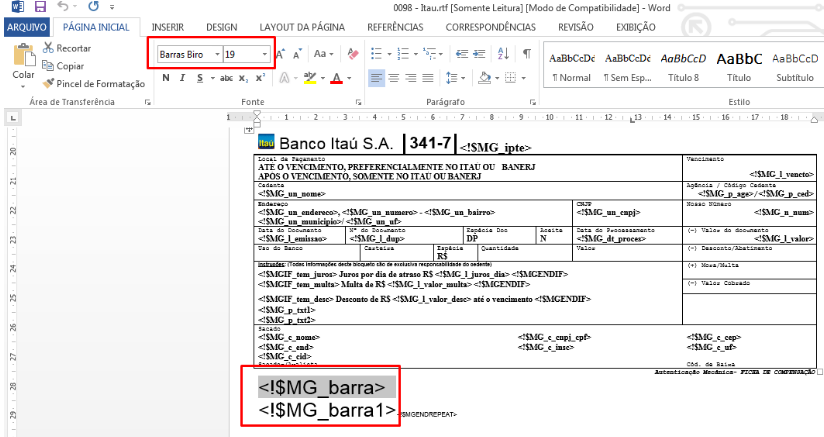Align text right
Viewport: 824px width, 437px height.
[411, 78]
